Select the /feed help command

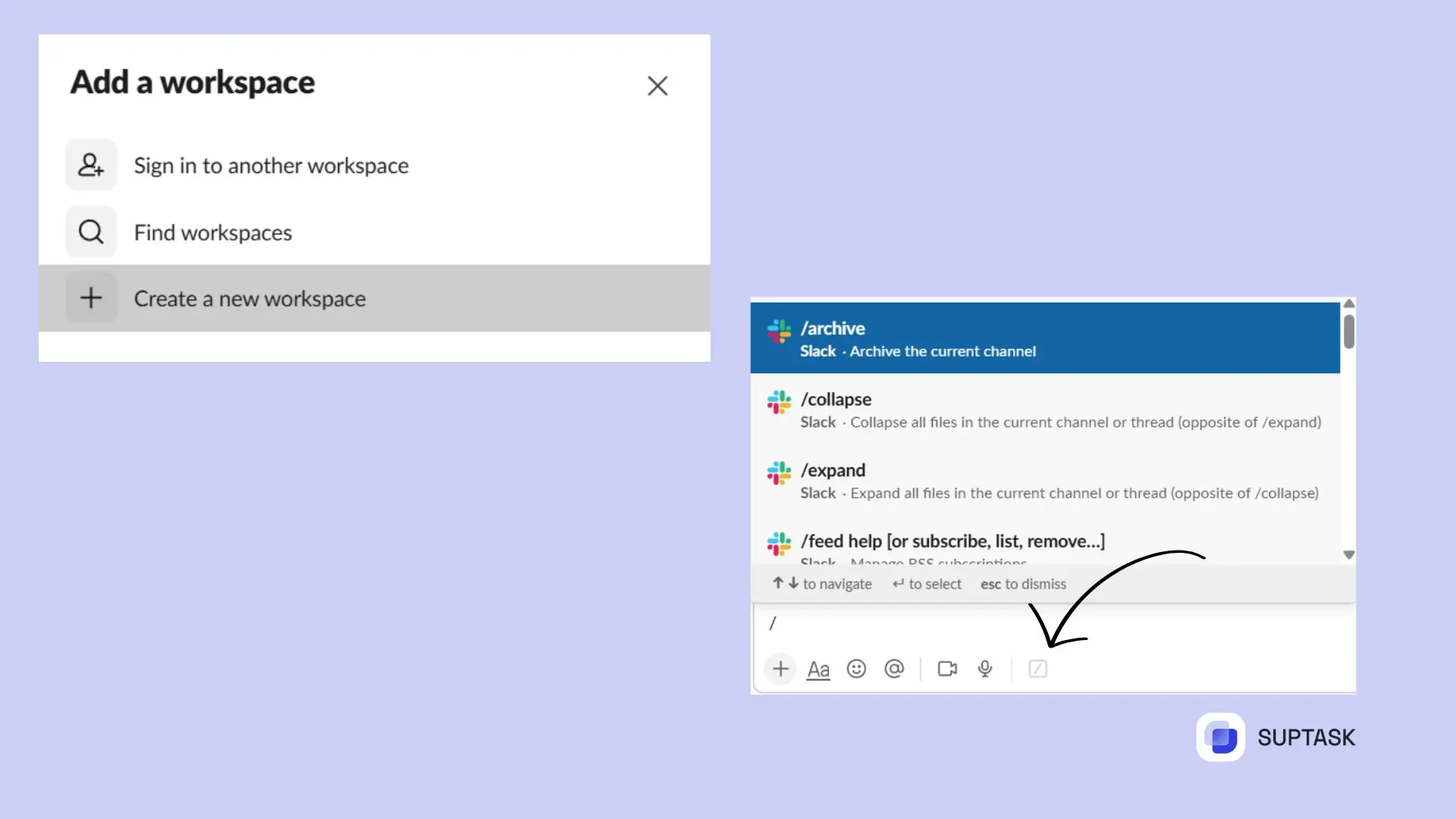[1045, 541]
